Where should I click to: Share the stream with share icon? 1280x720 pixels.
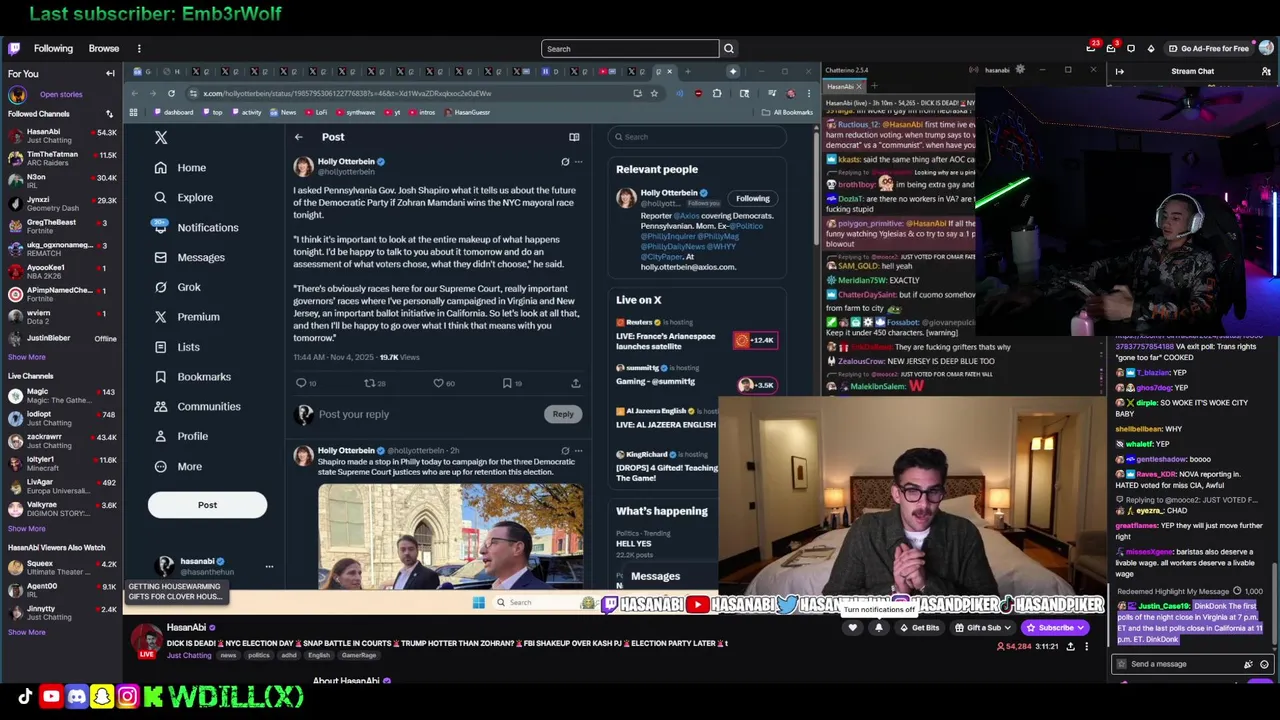click(x=1070, y=647)
